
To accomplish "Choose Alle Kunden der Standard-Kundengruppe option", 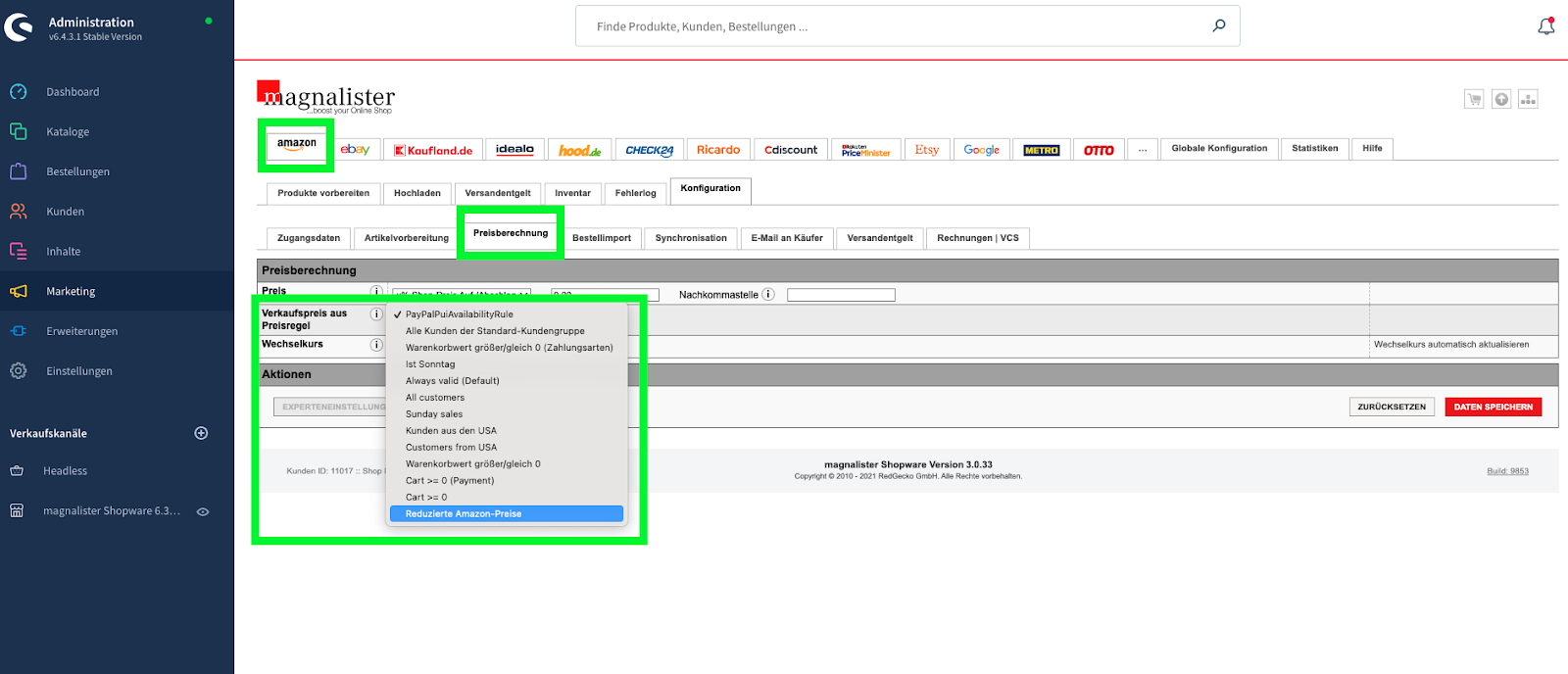I will (x=507, y=331).
